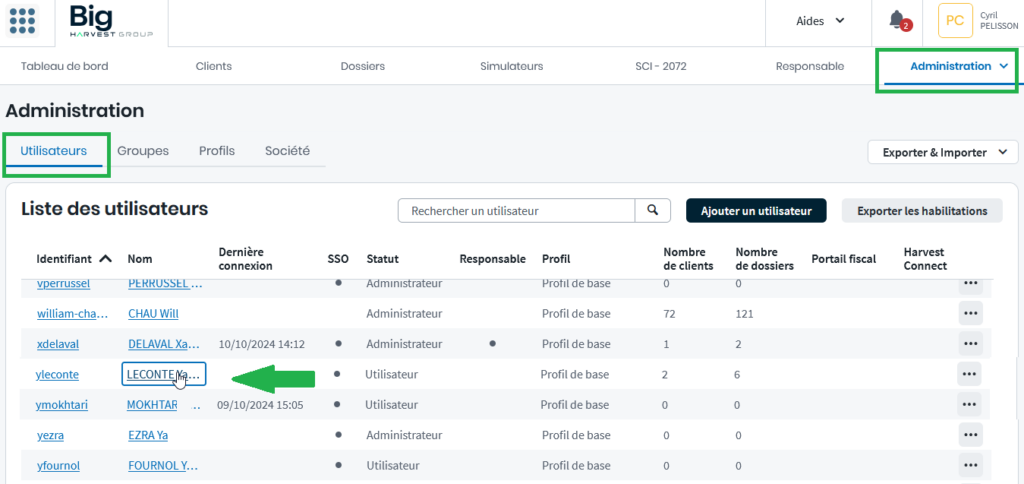
Task: Switch to the Groupes tab
Action: tap(143, 151)
